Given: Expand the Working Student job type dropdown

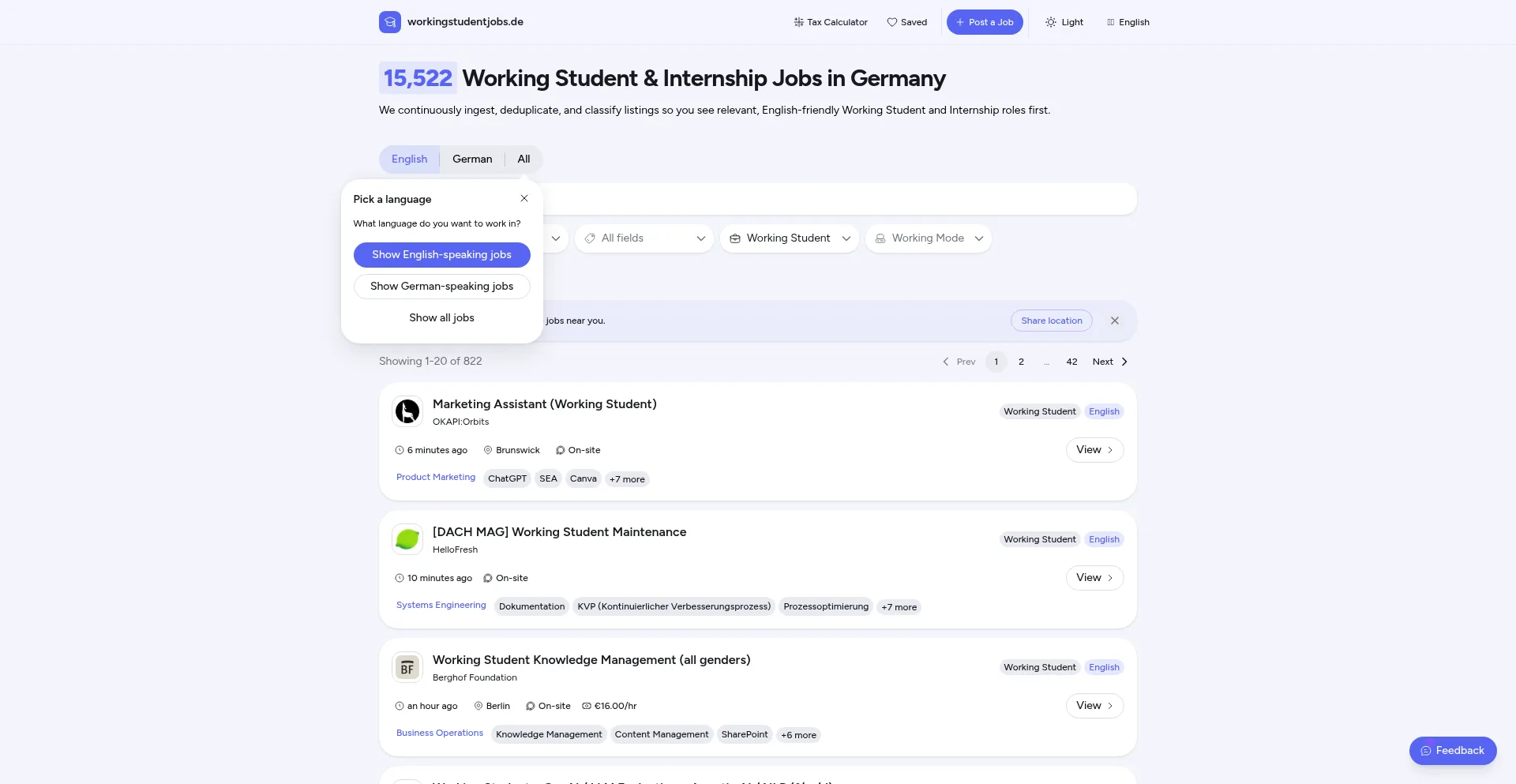Looking at the screenshot, I should coord(790,238).
